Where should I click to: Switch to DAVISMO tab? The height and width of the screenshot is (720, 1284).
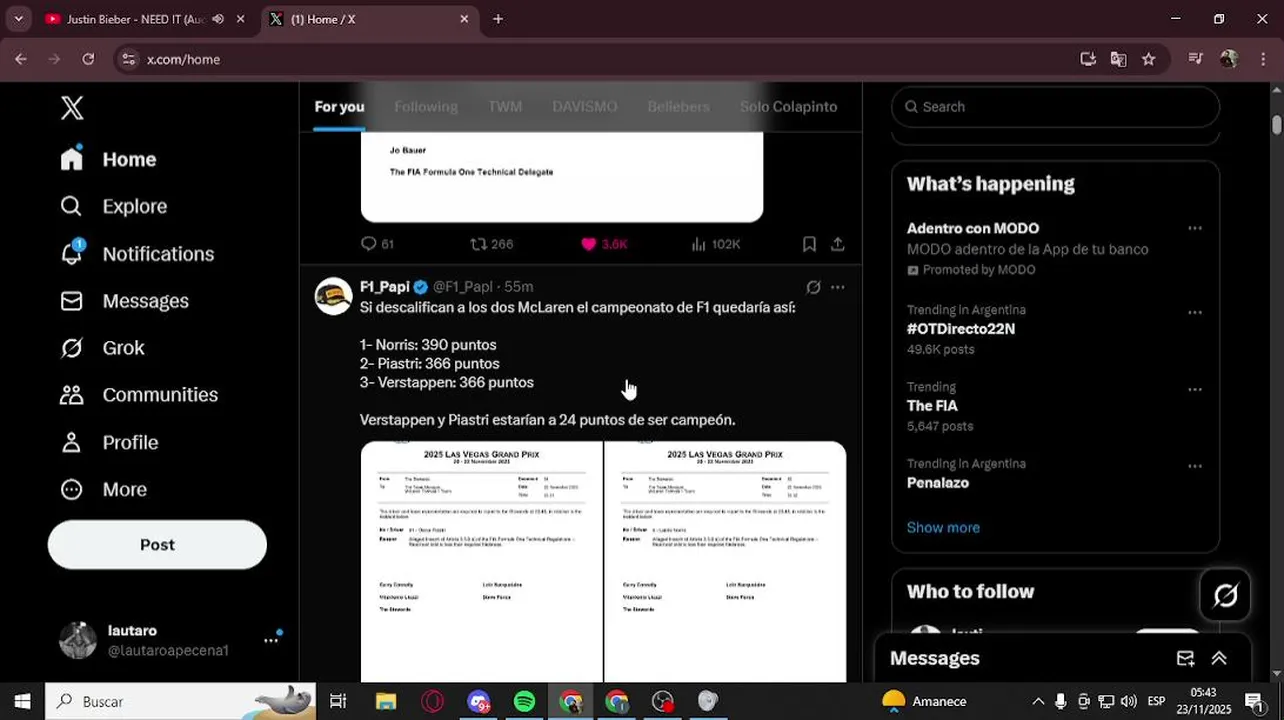point(585,106)
